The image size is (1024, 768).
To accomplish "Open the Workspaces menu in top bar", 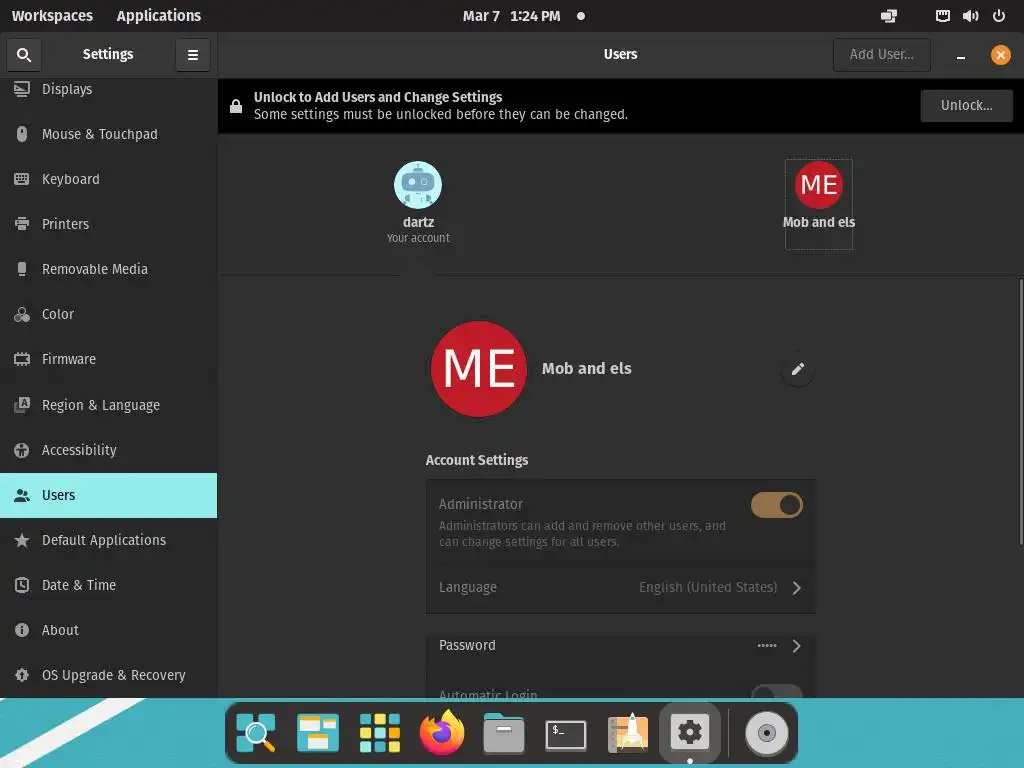I will coord(52,16).
